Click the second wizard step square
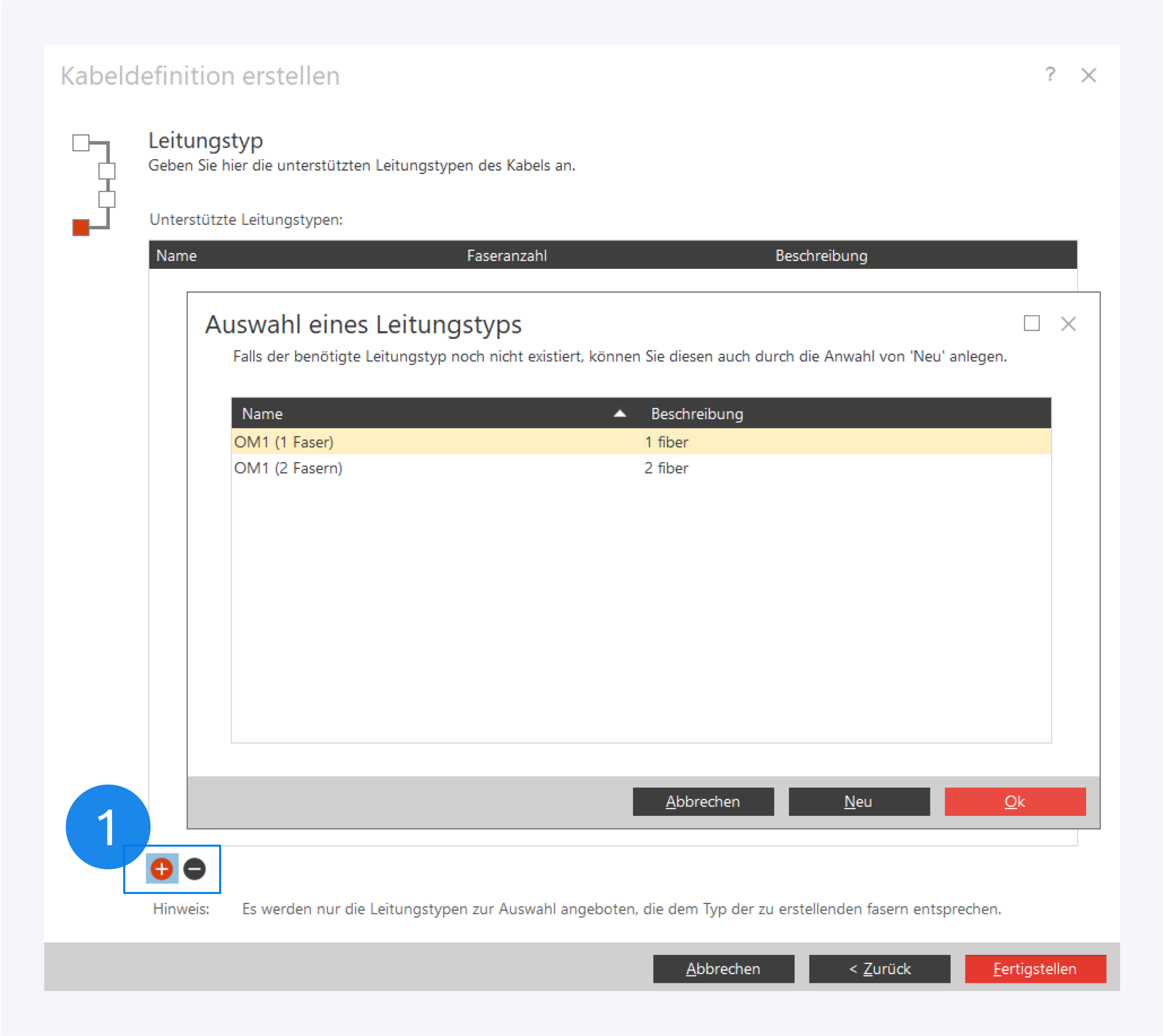 pos(106,171)
